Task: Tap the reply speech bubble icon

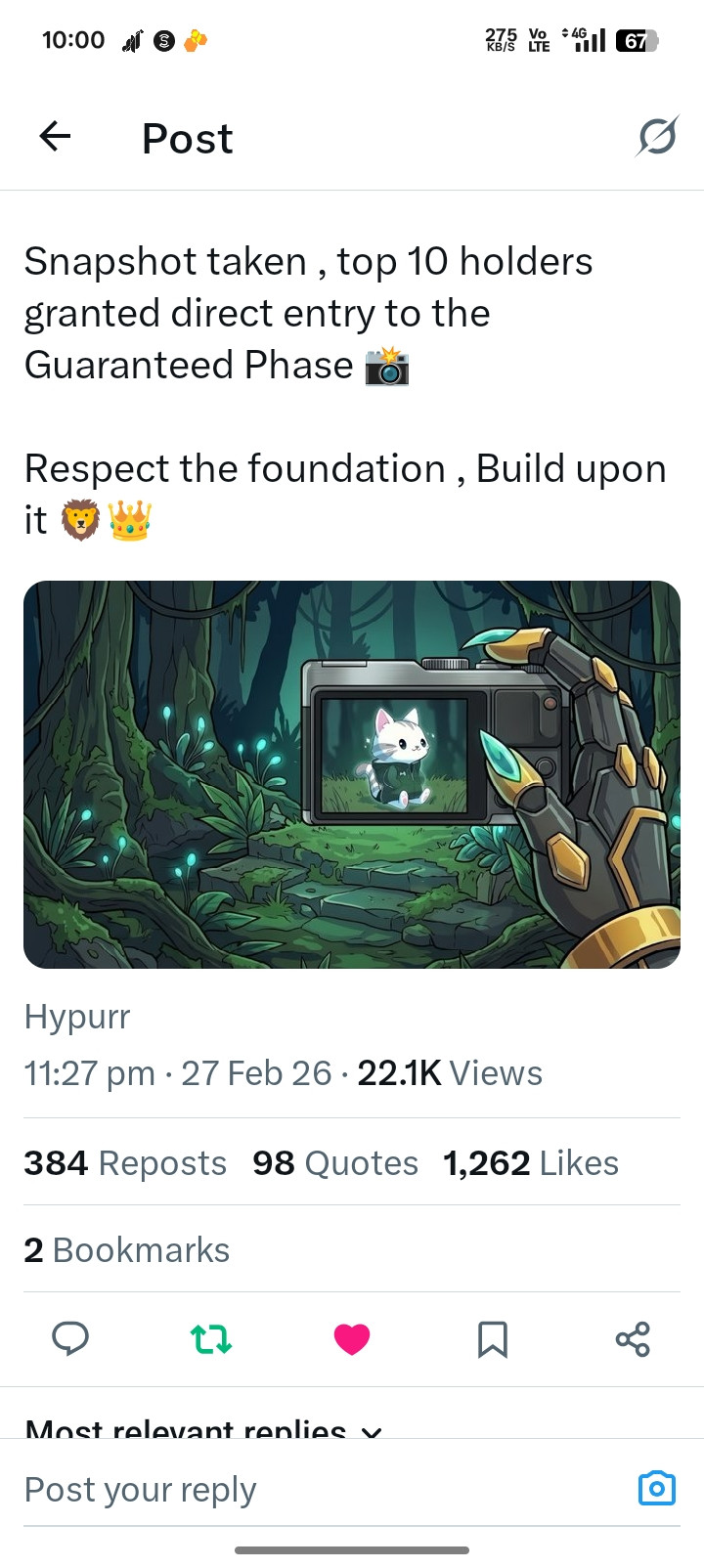Action: tap(70, 1338)
